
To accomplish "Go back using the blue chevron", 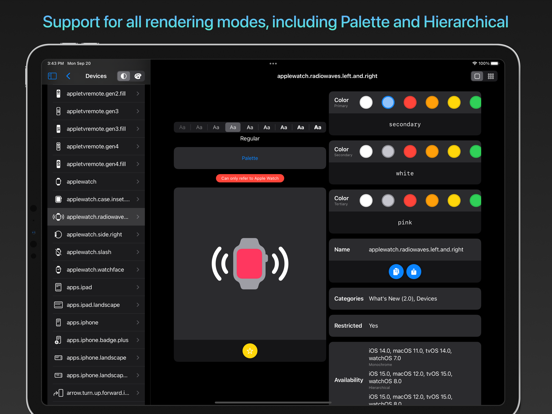I will point(68,76).
